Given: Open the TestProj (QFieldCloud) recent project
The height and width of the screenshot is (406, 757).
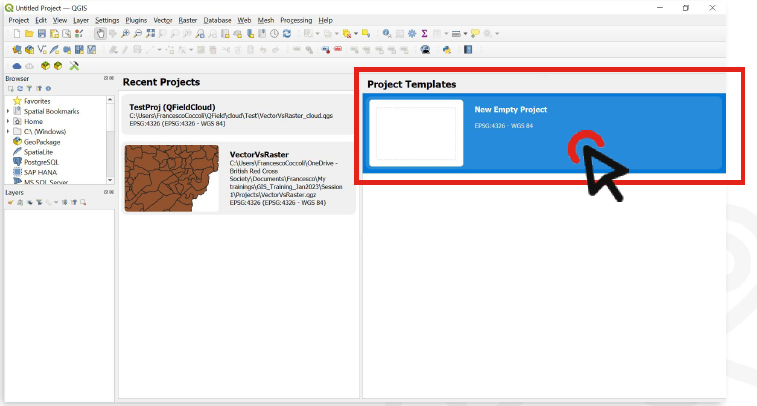Looking at the screenshot, I should click(x=238, y=114).
